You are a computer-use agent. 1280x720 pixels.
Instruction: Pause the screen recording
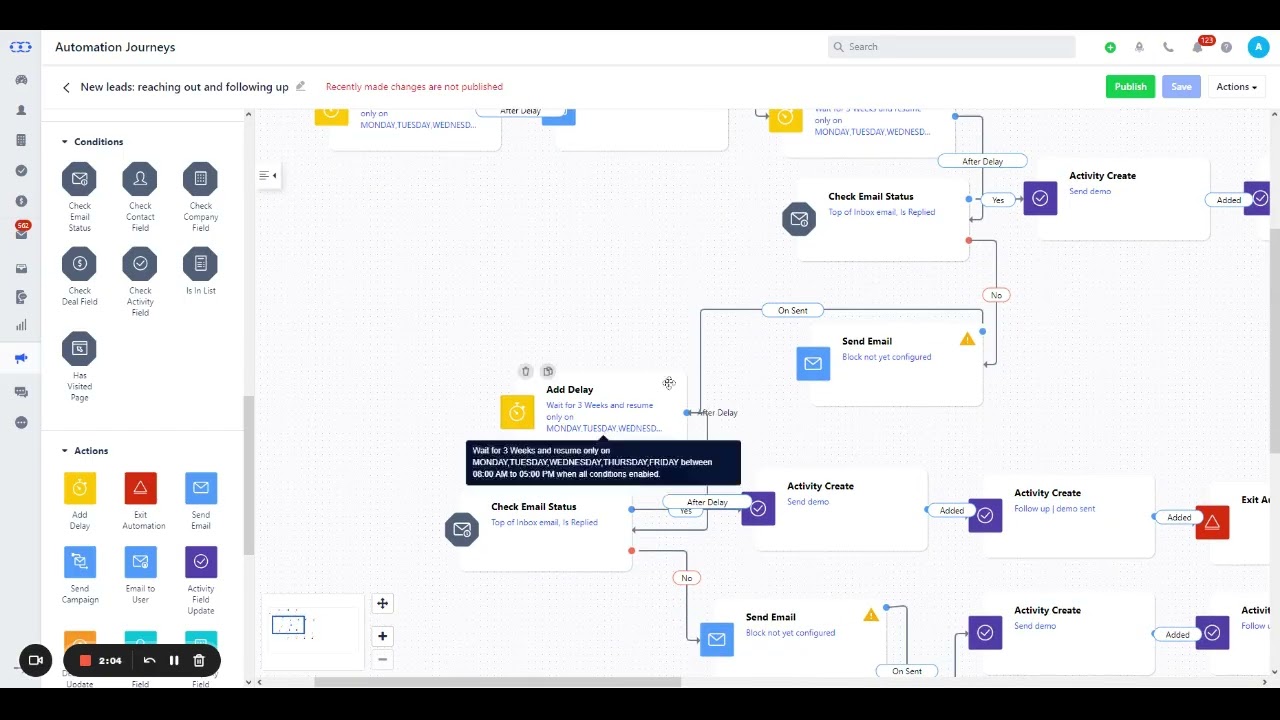coord(174,660)
